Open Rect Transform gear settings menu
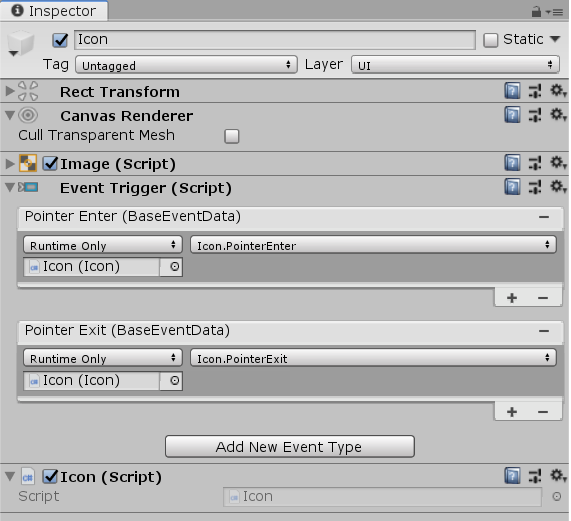Image resolution: width=571 pixels, height=521 pixels. click(558, 91)
